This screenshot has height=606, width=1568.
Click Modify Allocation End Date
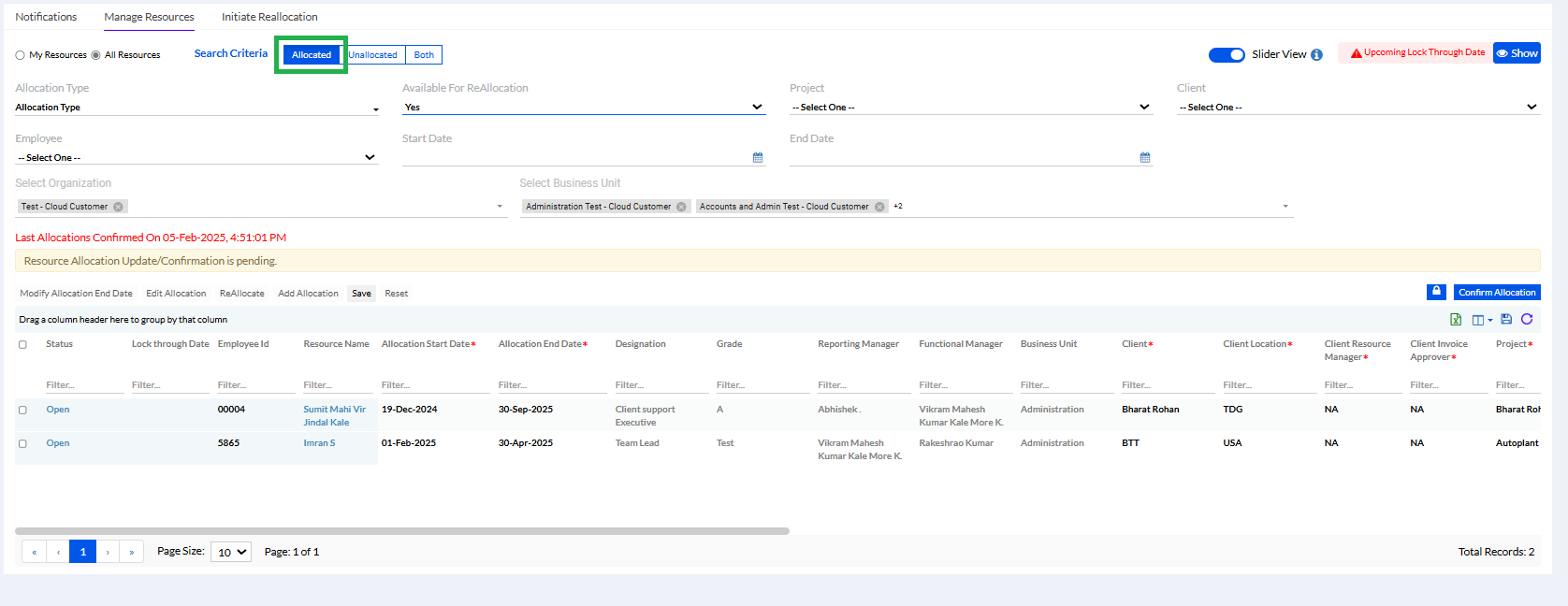point(76,294)
